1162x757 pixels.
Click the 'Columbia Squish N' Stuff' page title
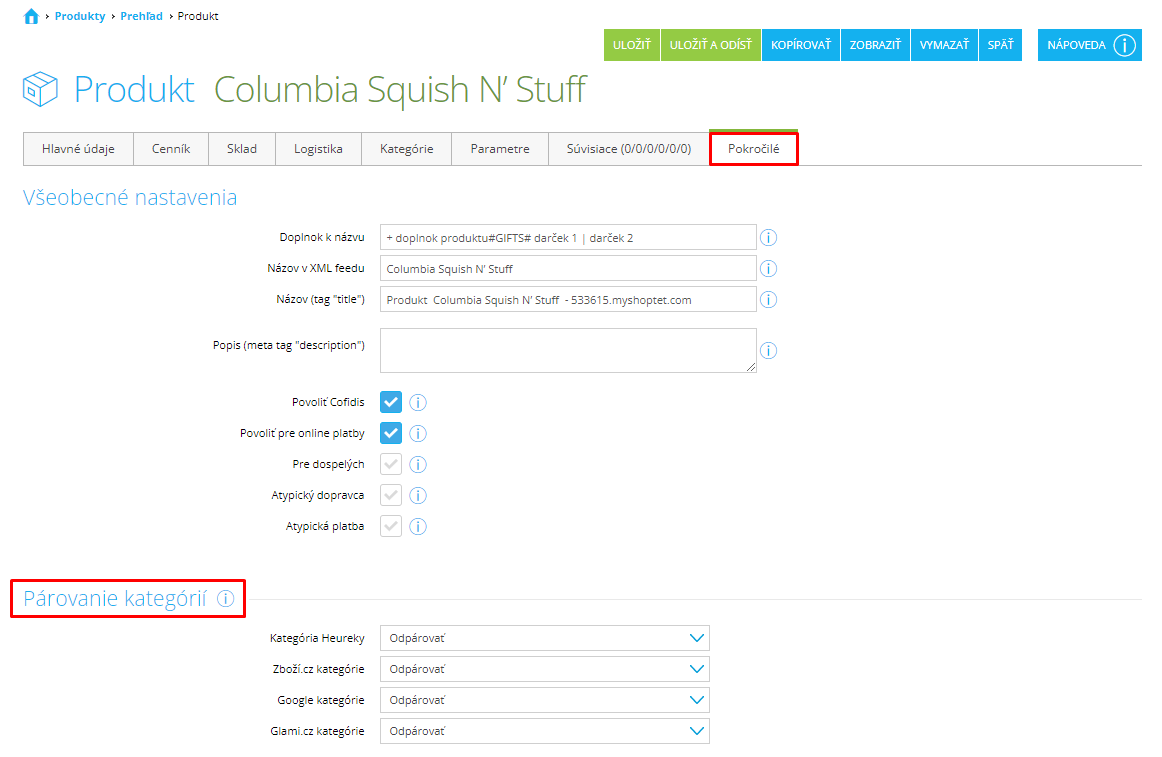(x=400, y=90)
